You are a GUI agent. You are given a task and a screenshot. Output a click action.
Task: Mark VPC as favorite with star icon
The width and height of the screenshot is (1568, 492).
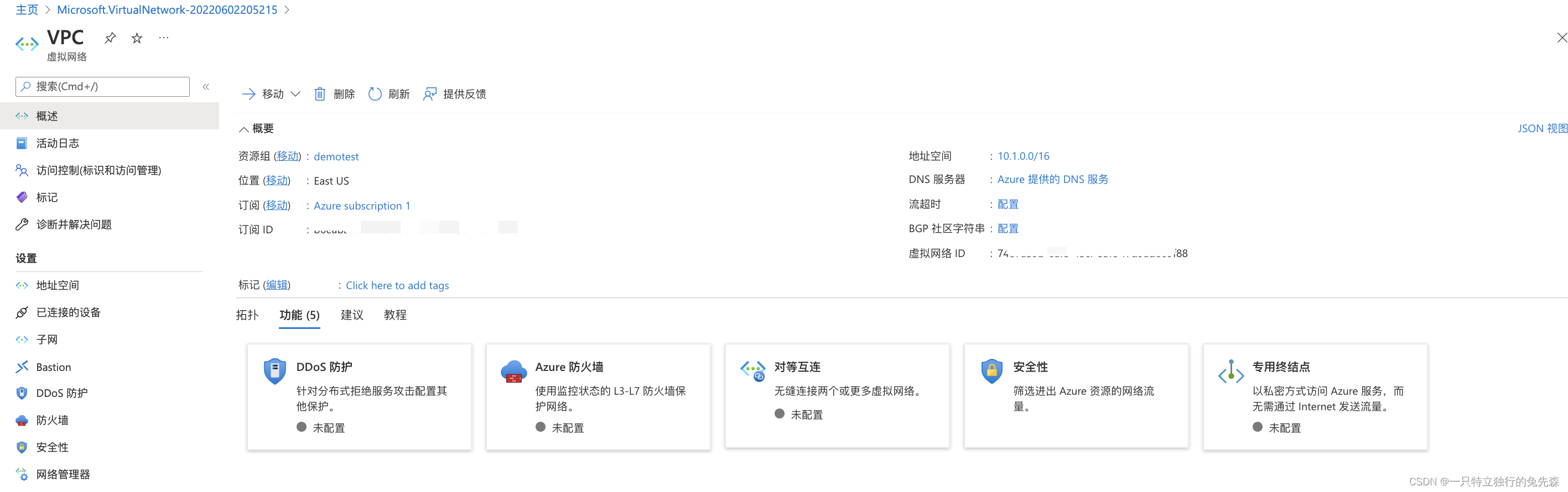(x=137, y=38)
